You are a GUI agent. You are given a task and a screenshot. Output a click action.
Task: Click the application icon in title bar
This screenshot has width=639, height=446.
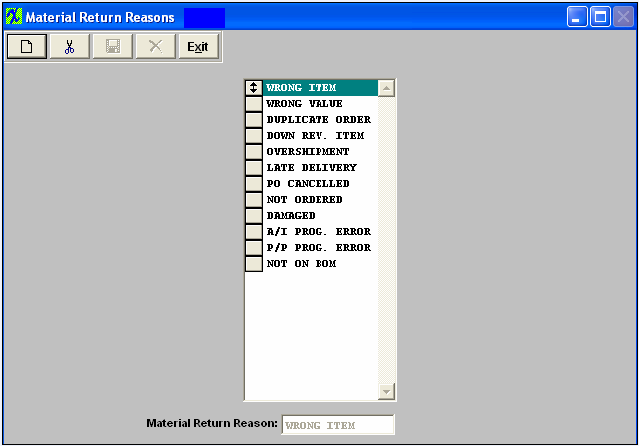(x=14, y=17)
